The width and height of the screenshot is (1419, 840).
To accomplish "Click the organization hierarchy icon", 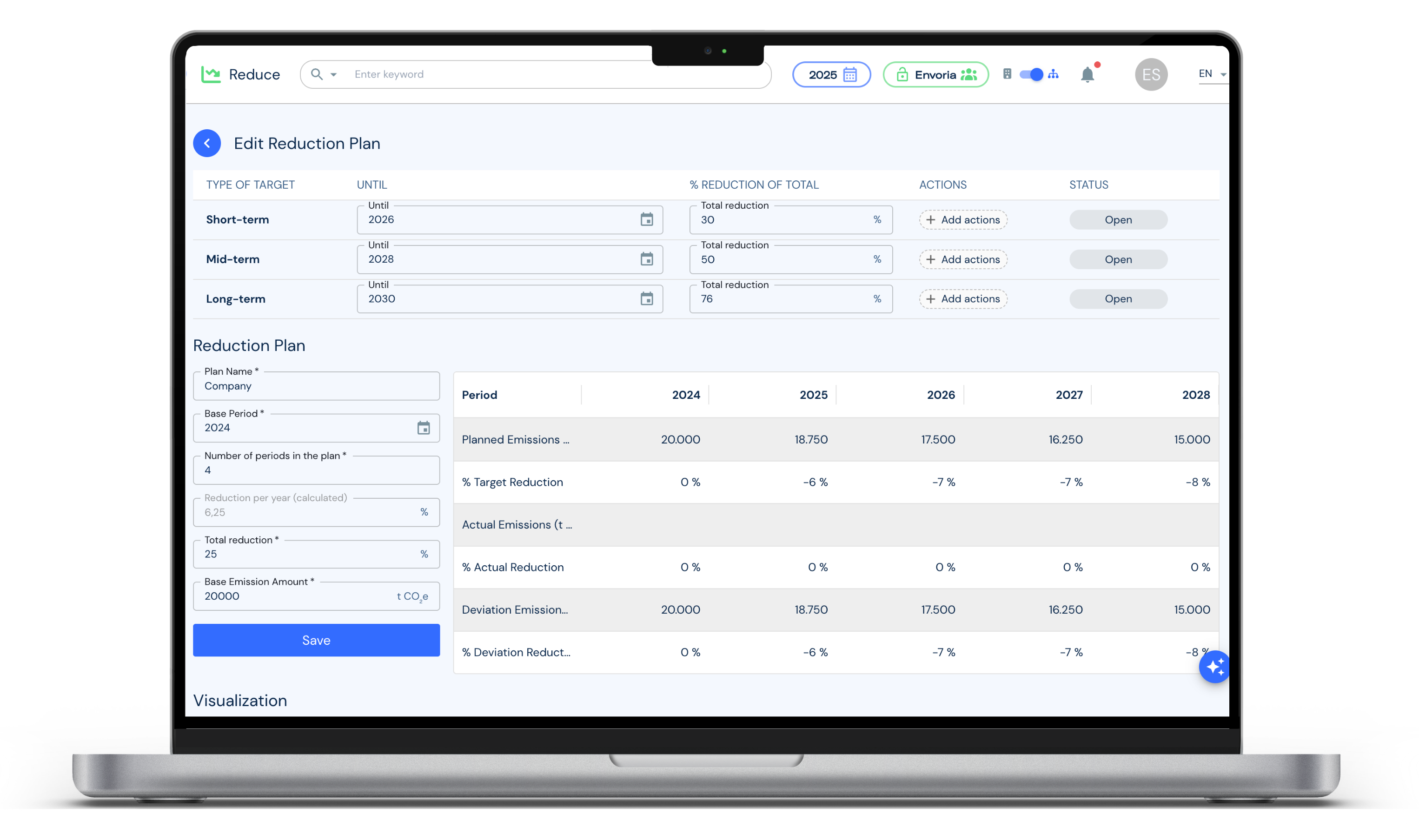I will 1053,74.
